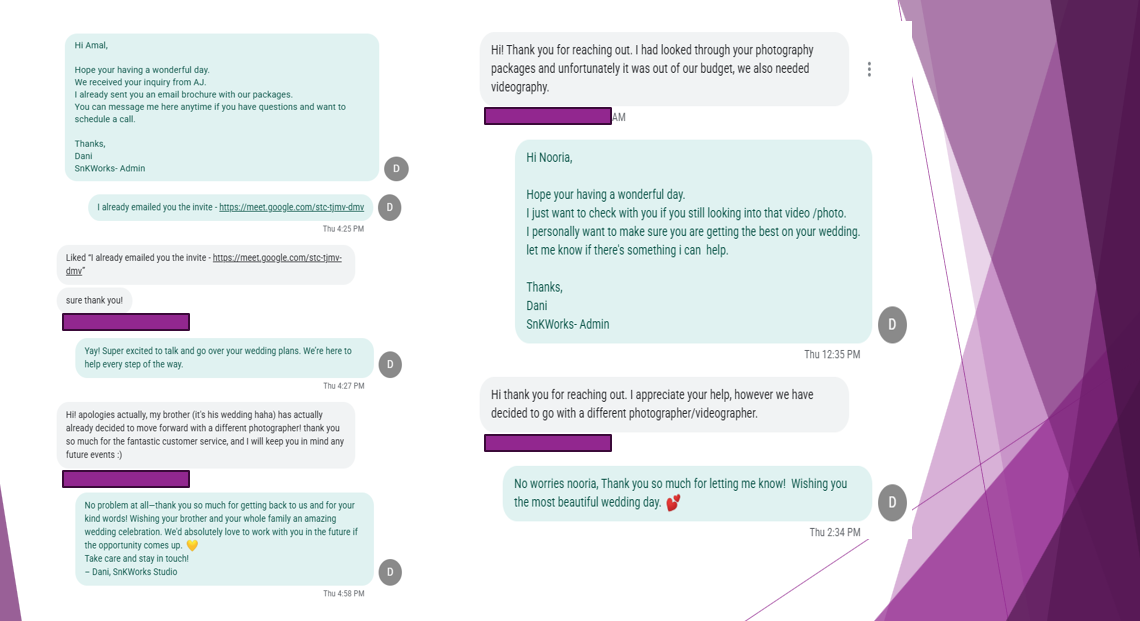Click the yellow heart emoji in Dani's reply
The height and width of the screenshot is (621, 1140).
(193, 546)
